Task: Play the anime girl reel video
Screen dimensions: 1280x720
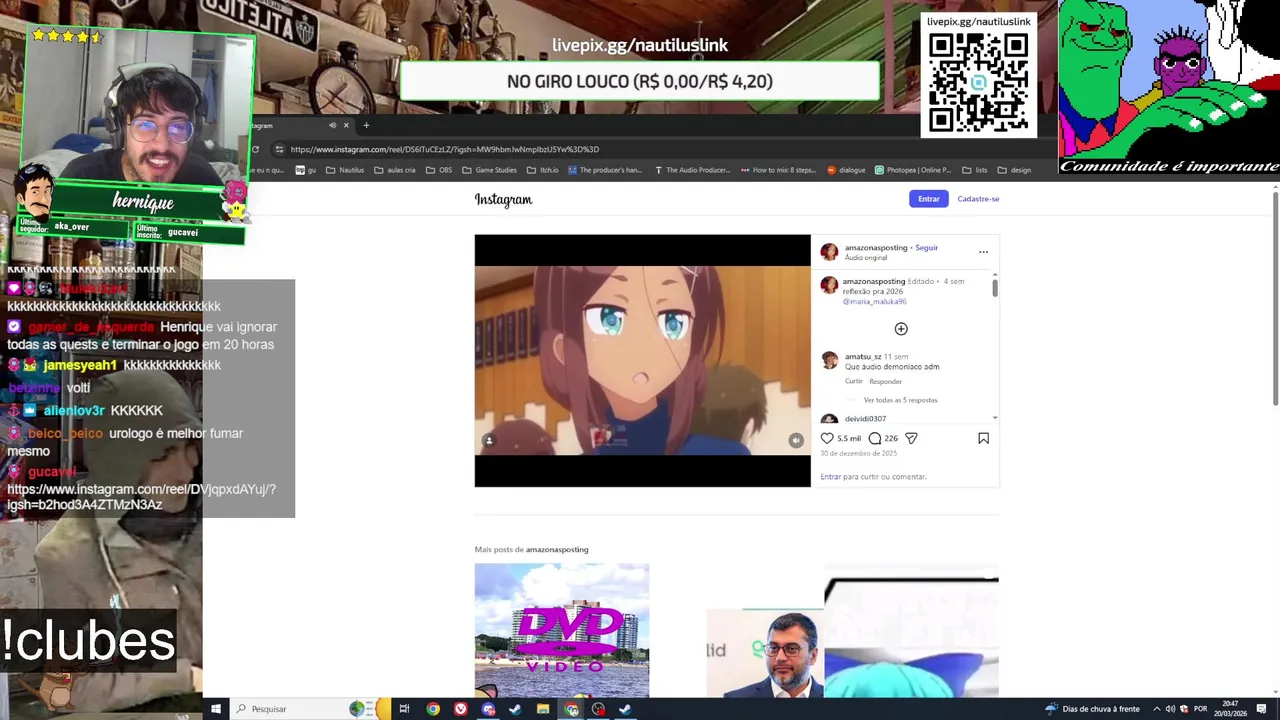Action: click(642, 361)
